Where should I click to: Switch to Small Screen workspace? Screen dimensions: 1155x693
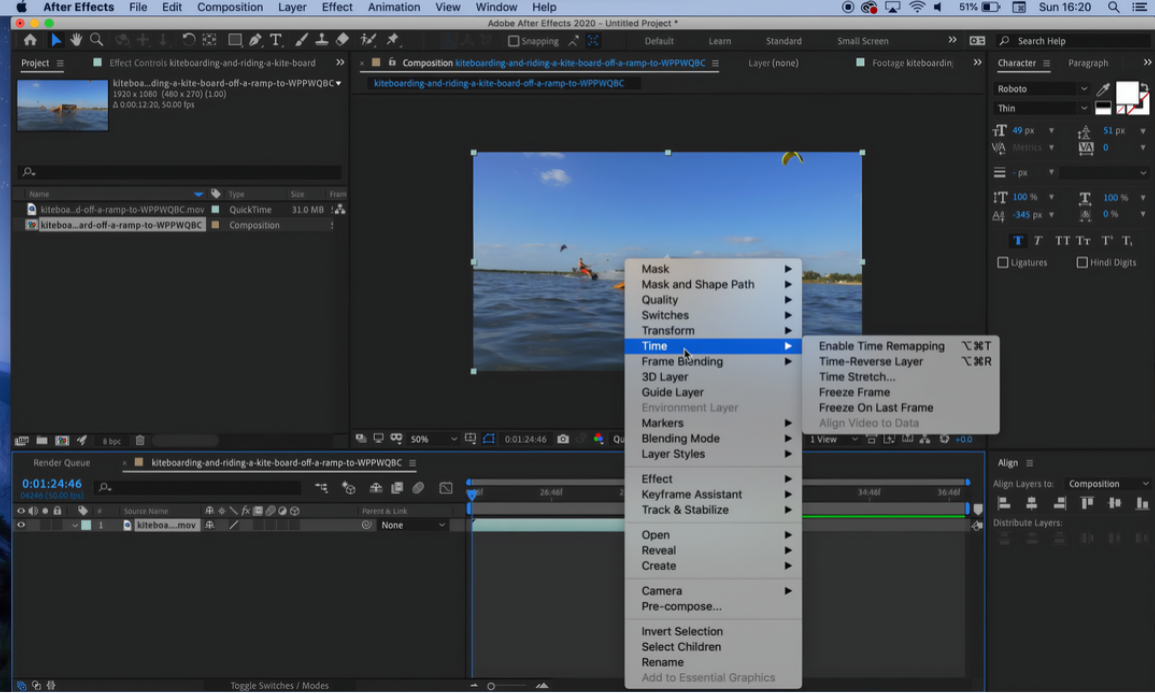coord(863,41)
